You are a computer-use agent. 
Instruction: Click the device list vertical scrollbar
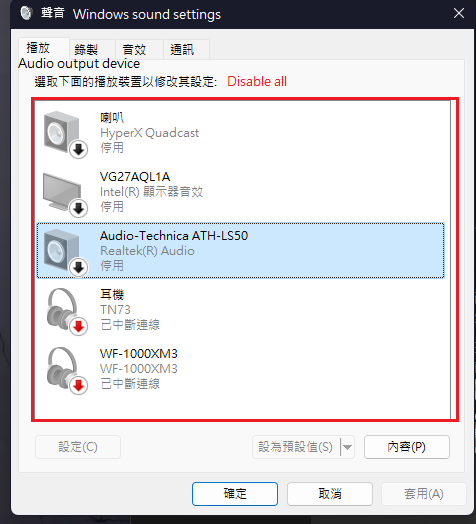click(453, 259)
